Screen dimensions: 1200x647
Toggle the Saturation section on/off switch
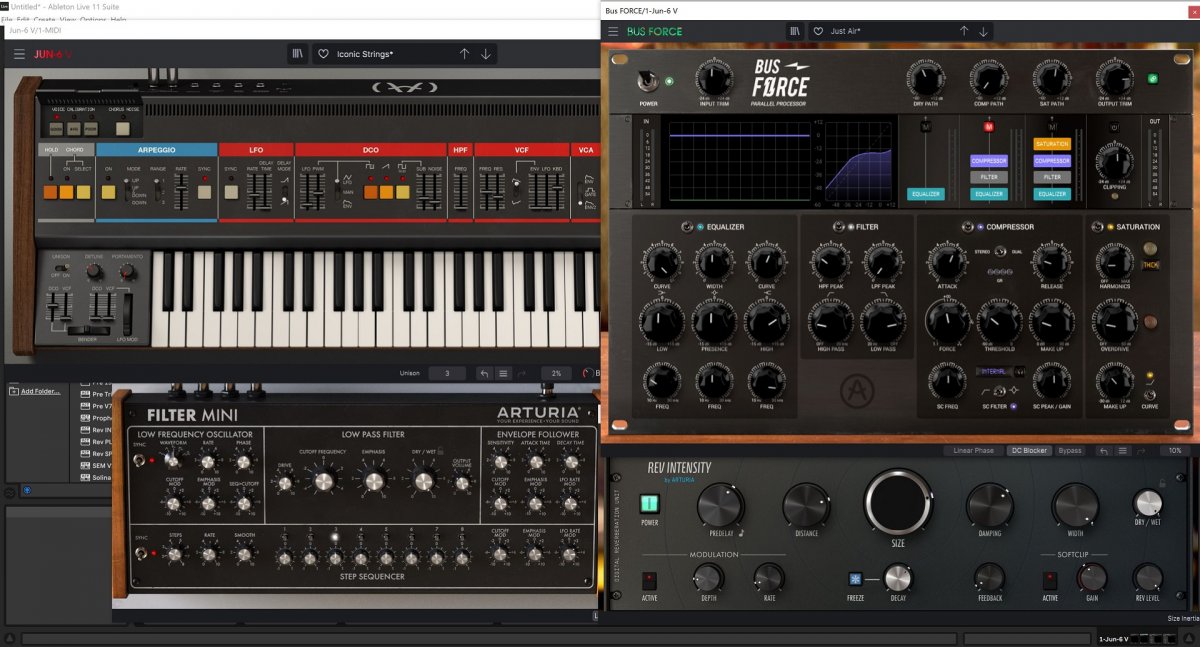(1097, 227)
